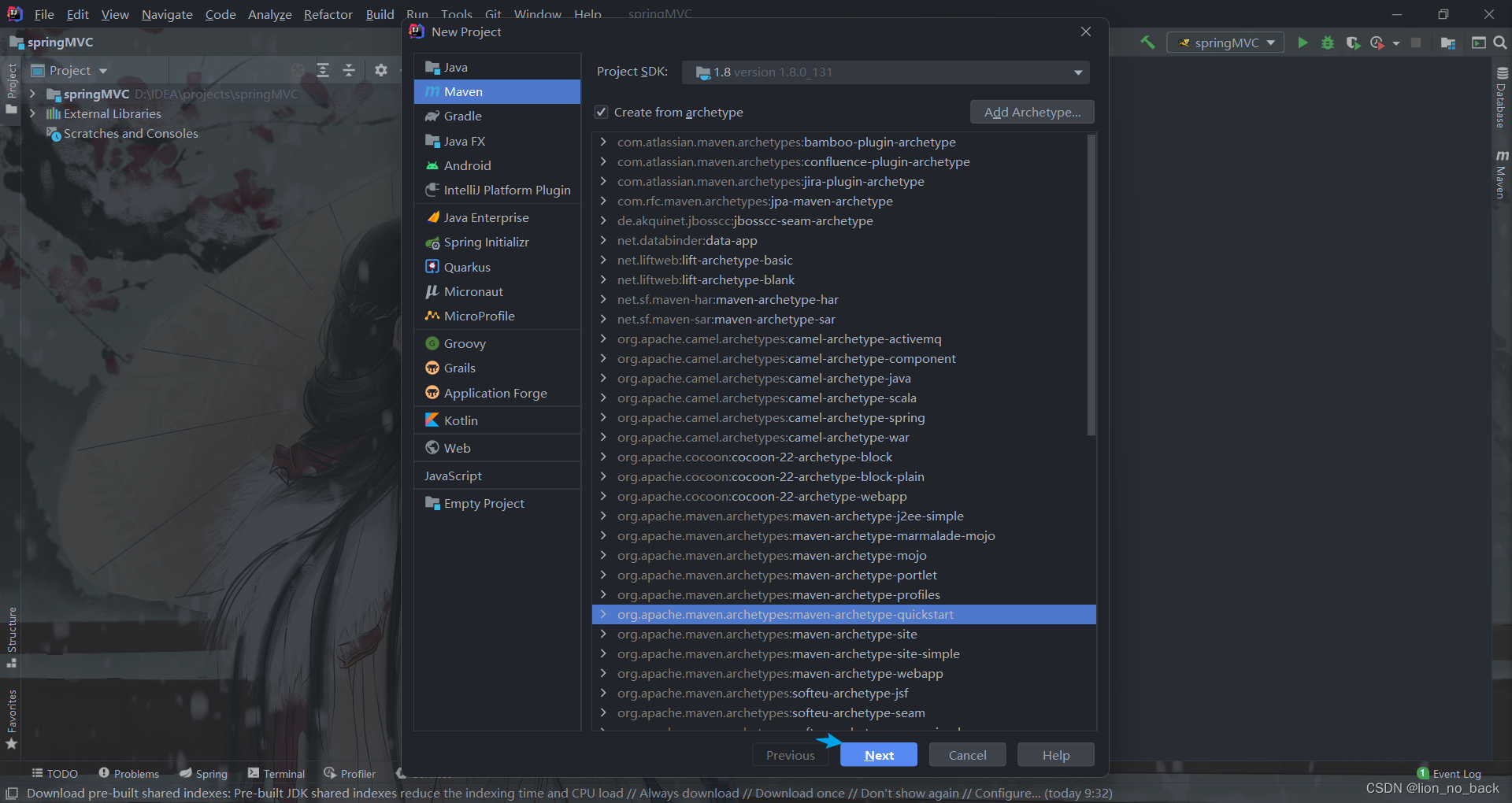1512x803 pixels.
Task: Open the TODO tool window
Action: pos(54,774)
